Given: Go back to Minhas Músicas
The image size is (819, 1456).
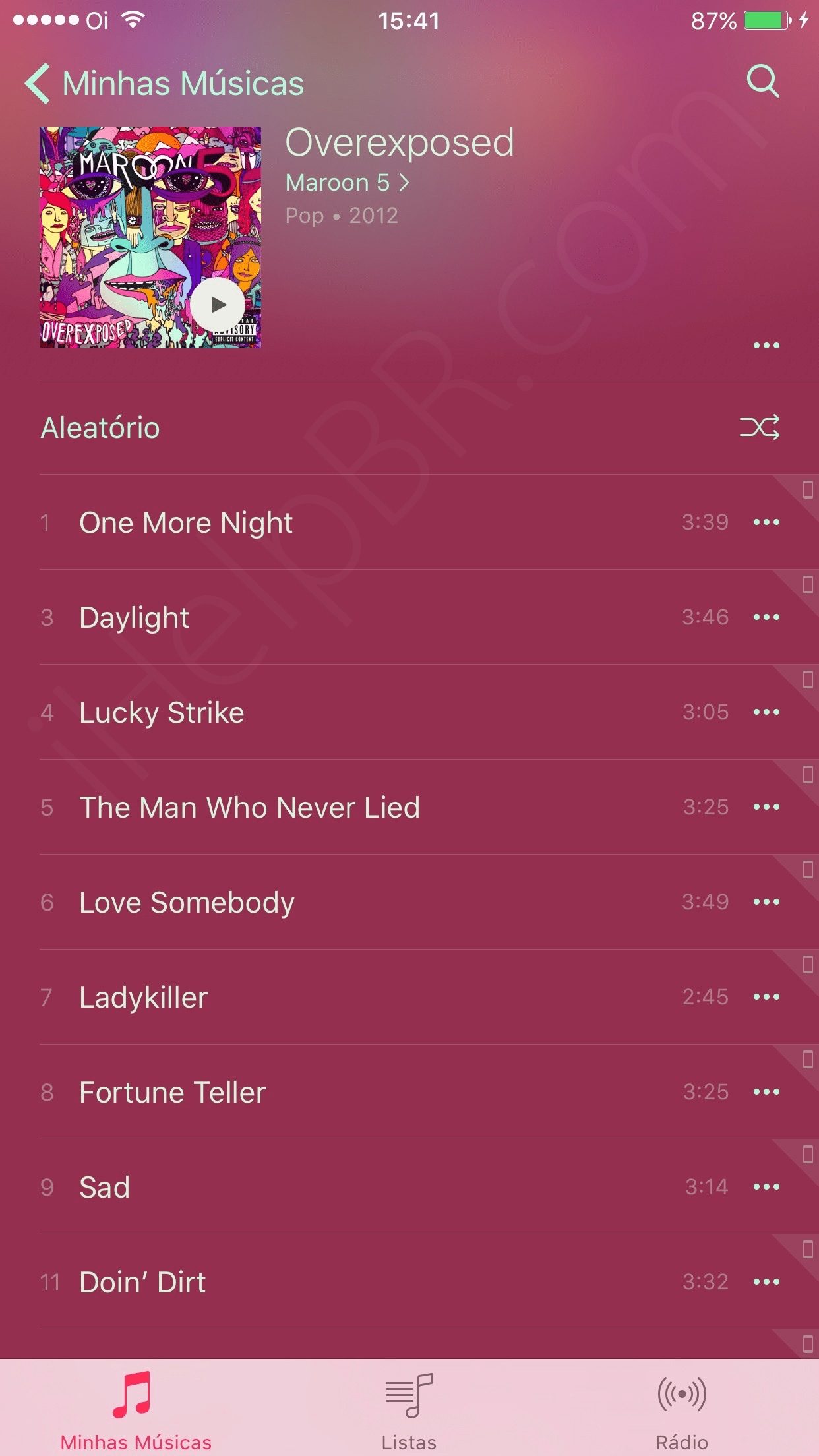Looking at the screenshot, I should [164, 84].
